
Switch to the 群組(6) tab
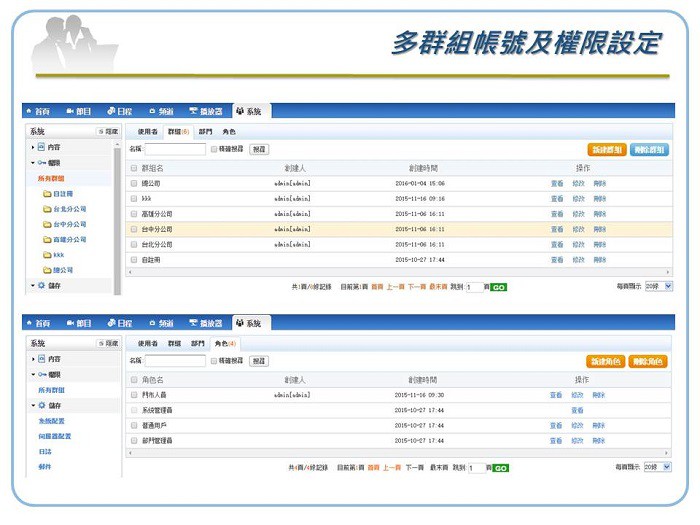click(177, 131)
